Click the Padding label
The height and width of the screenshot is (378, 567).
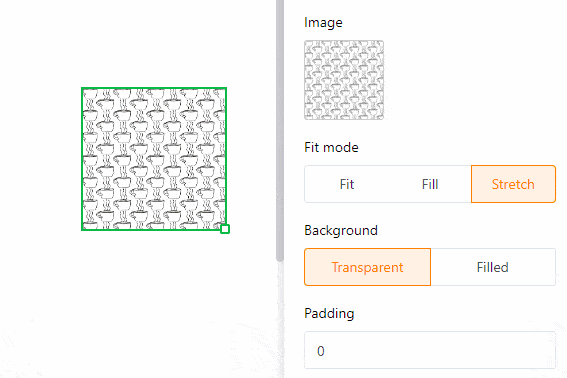[329, 313]
